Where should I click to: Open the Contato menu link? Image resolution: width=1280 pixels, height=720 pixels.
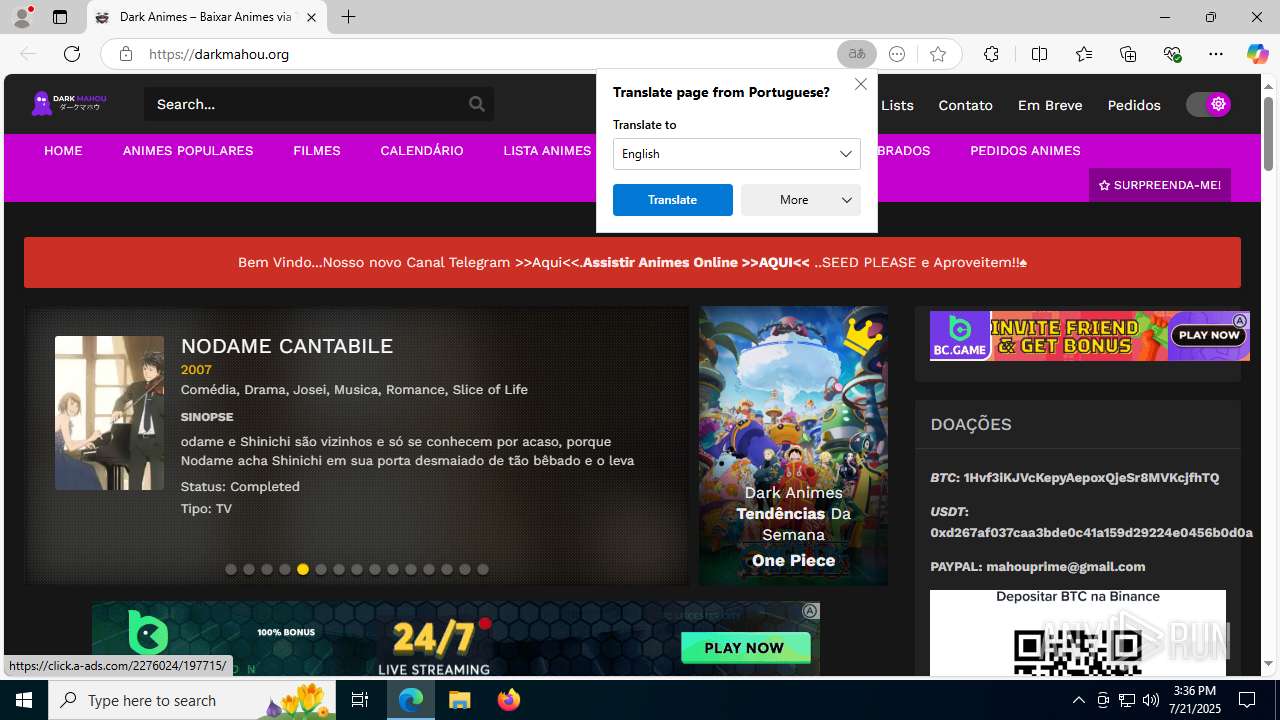[x=965, y=105]
